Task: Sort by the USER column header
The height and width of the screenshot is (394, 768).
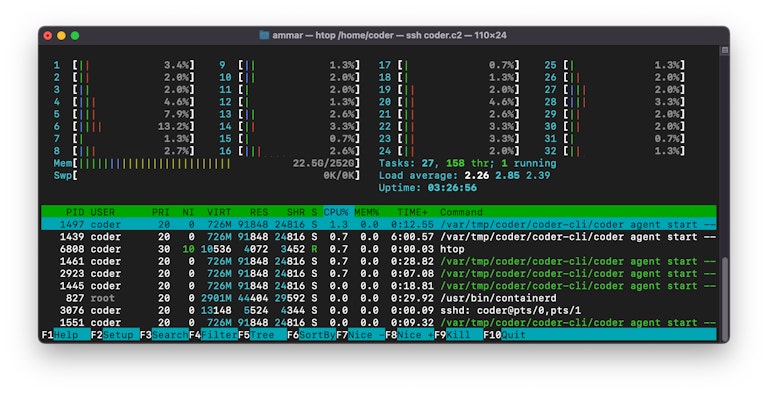Action: click(102, 212)
